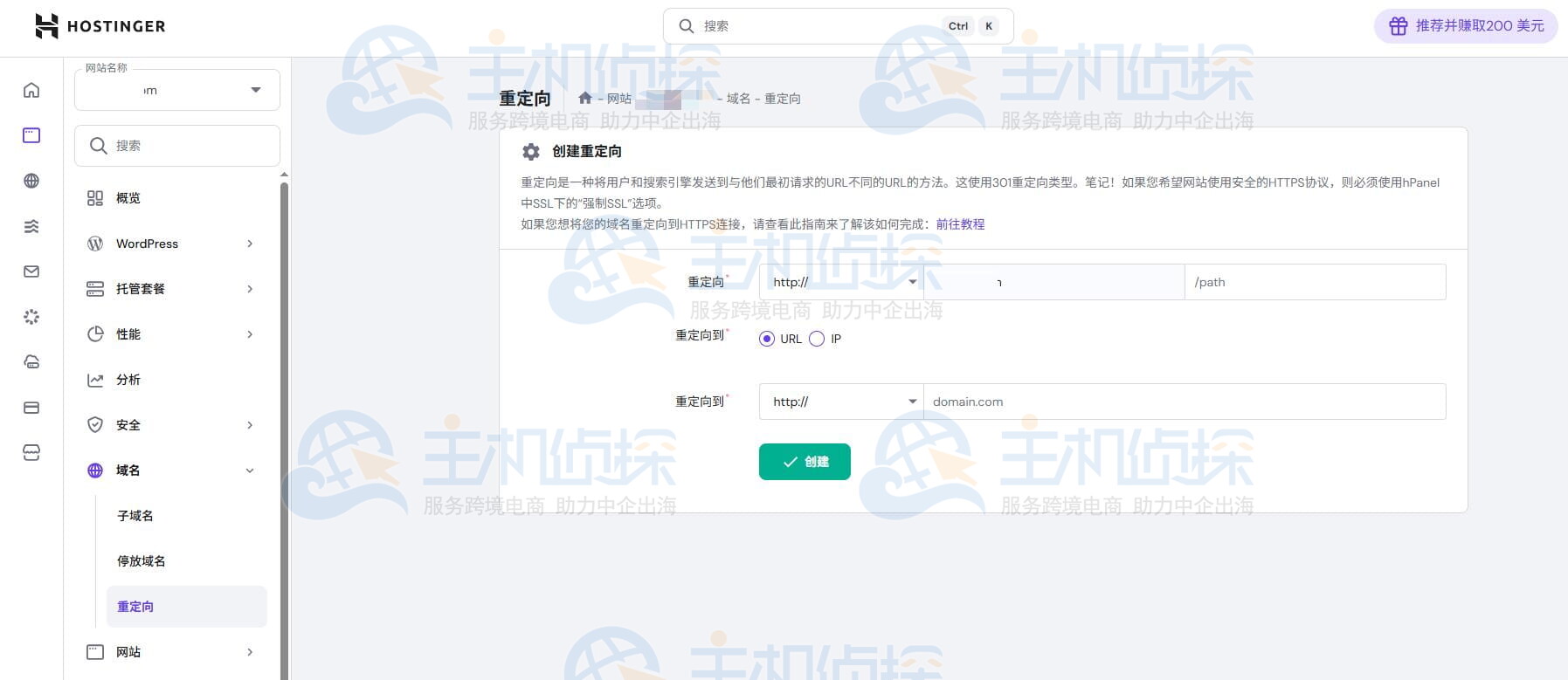Screen dimensions: 1568x680
Task: Click the green 创建 button
Action: (x=805, y=462)
